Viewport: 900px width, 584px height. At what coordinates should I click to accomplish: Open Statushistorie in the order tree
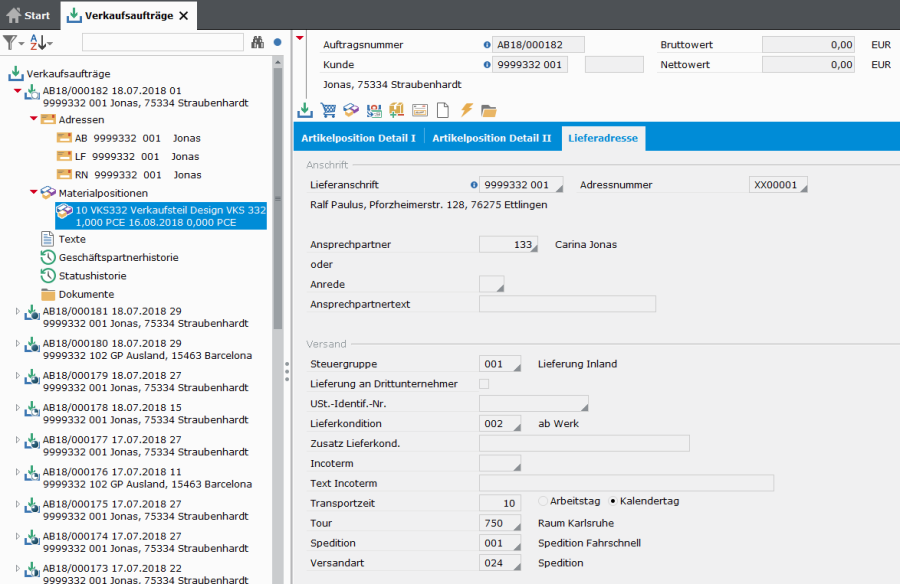[x=92, y=276]
